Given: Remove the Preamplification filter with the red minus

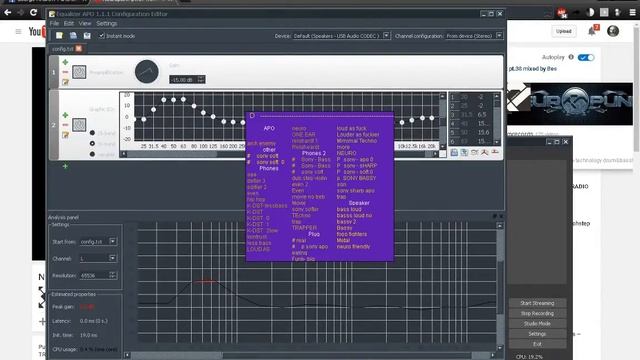Looking at the screenshot, I should click(65, 72).
